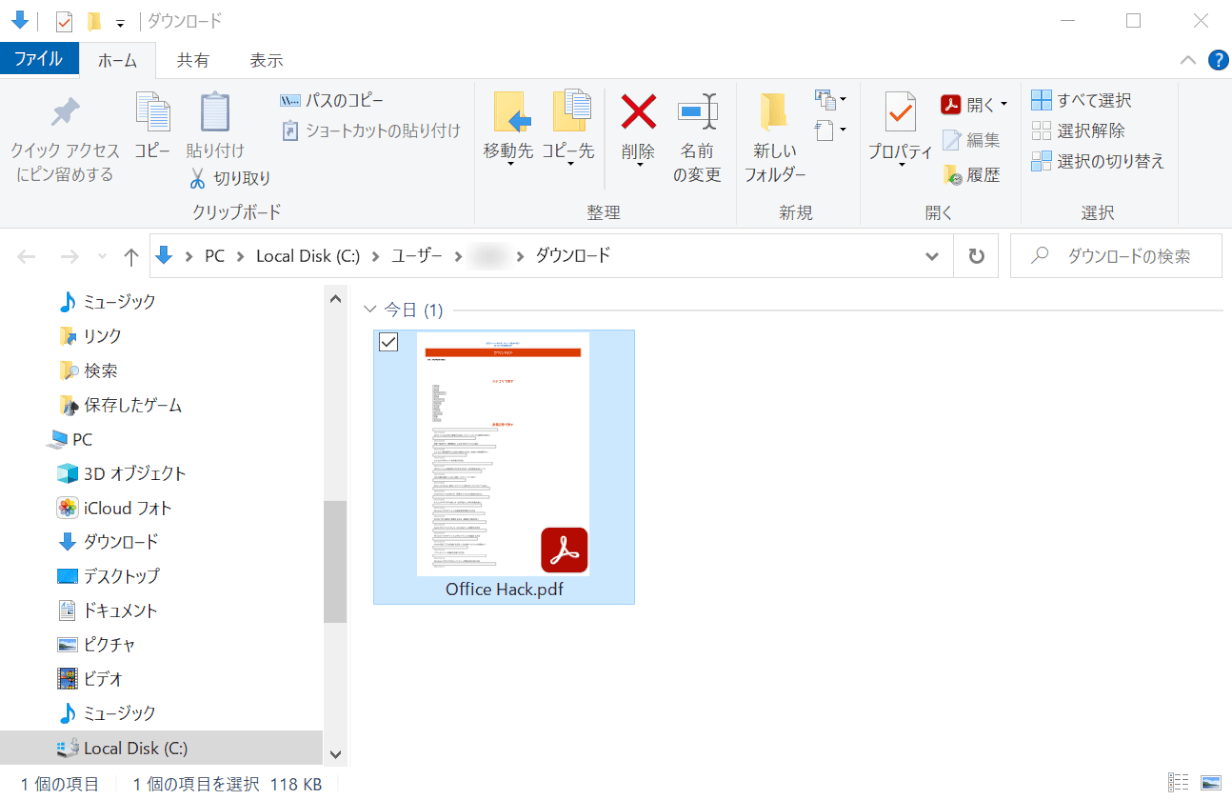
Task: Collapse the 今日 group chevron
Action: tap(371, 310)
